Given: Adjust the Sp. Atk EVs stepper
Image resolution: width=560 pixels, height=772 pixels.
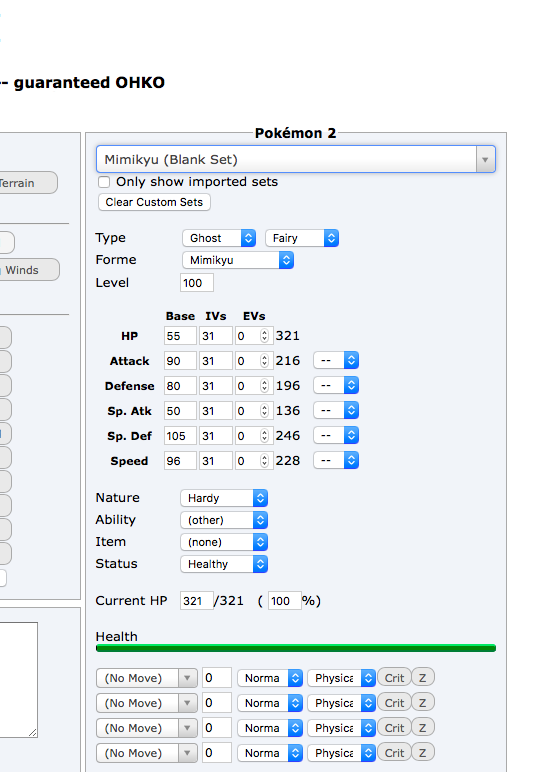Looking at the screenshot, I should [264, 411].
